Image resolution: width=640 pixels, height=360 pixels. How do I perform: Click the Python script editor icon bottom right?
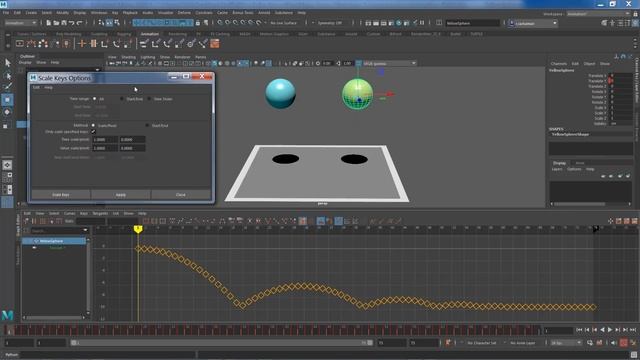click(634, 355)
